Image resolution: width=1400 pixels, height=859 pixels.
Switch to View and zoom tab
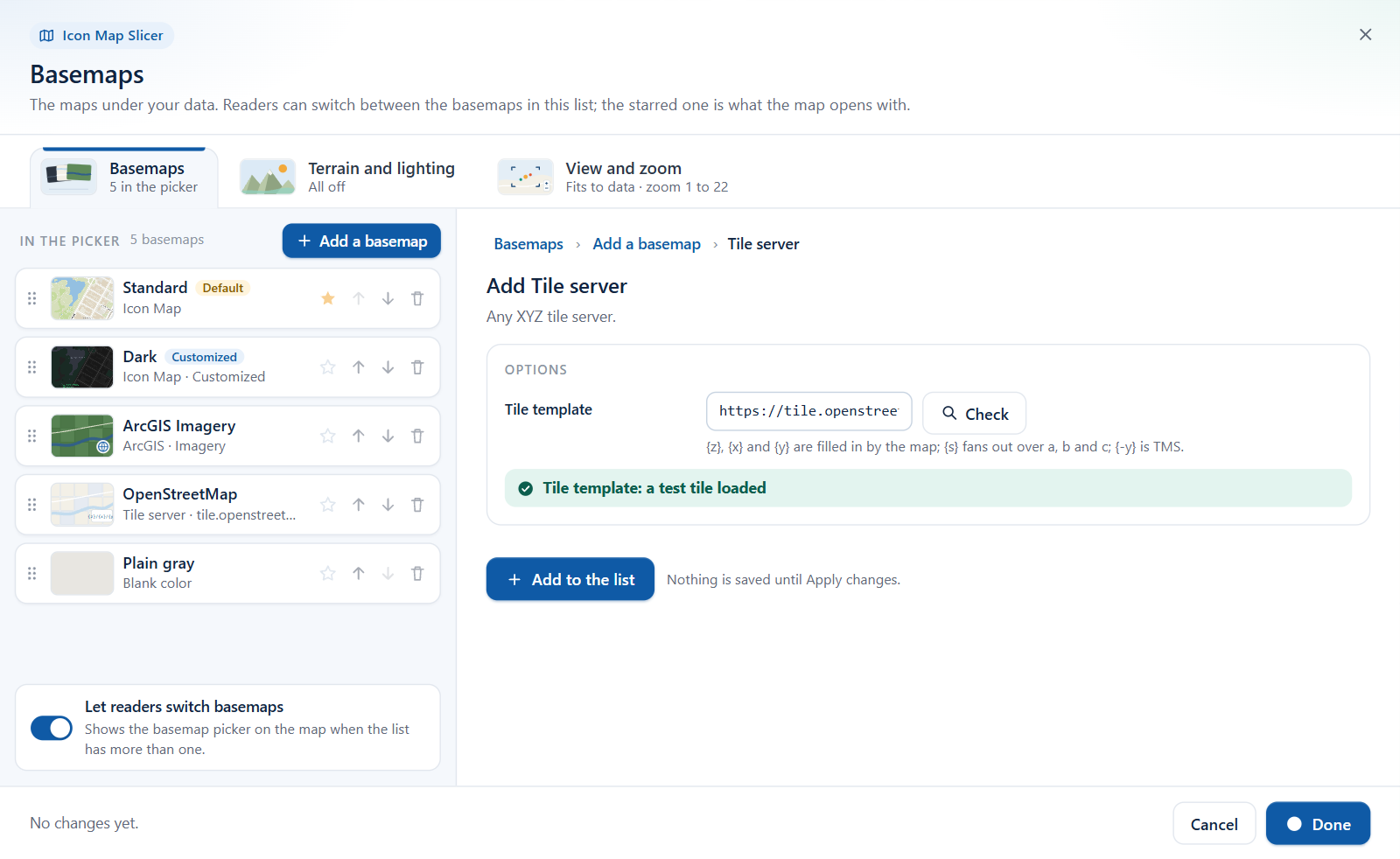pyautogui.click(x=613, y=178)
